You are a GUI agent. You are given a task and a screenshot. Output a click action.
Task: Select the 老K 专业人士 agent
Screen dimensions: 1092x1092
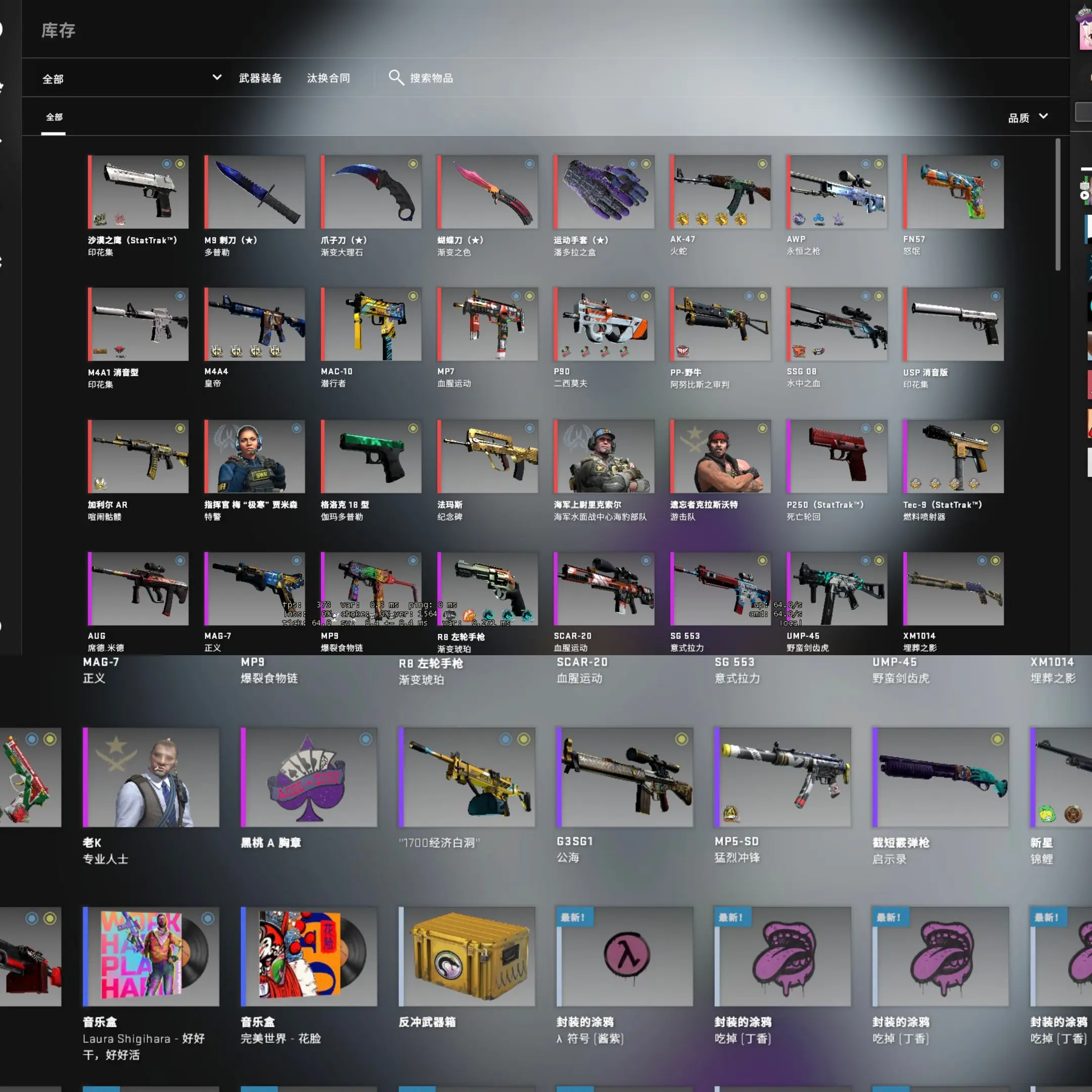(x=151, y=777)
